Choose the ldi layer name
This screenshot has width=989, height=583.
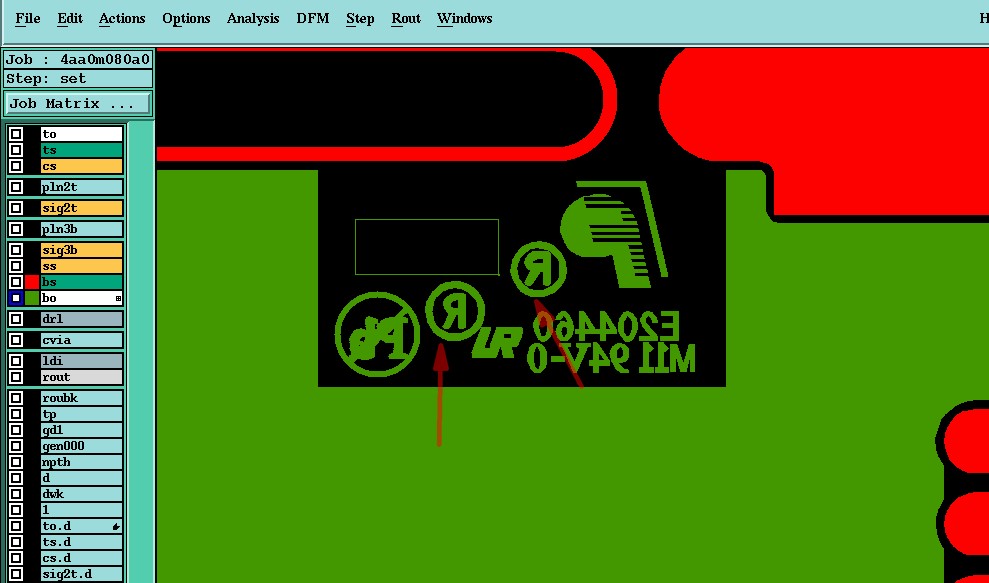click(81, 361)
